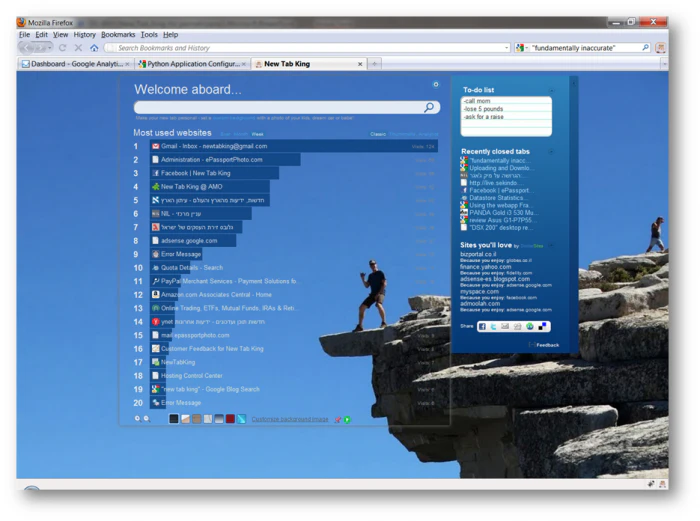
Task: Open the Feedback link
Action: 547,345
